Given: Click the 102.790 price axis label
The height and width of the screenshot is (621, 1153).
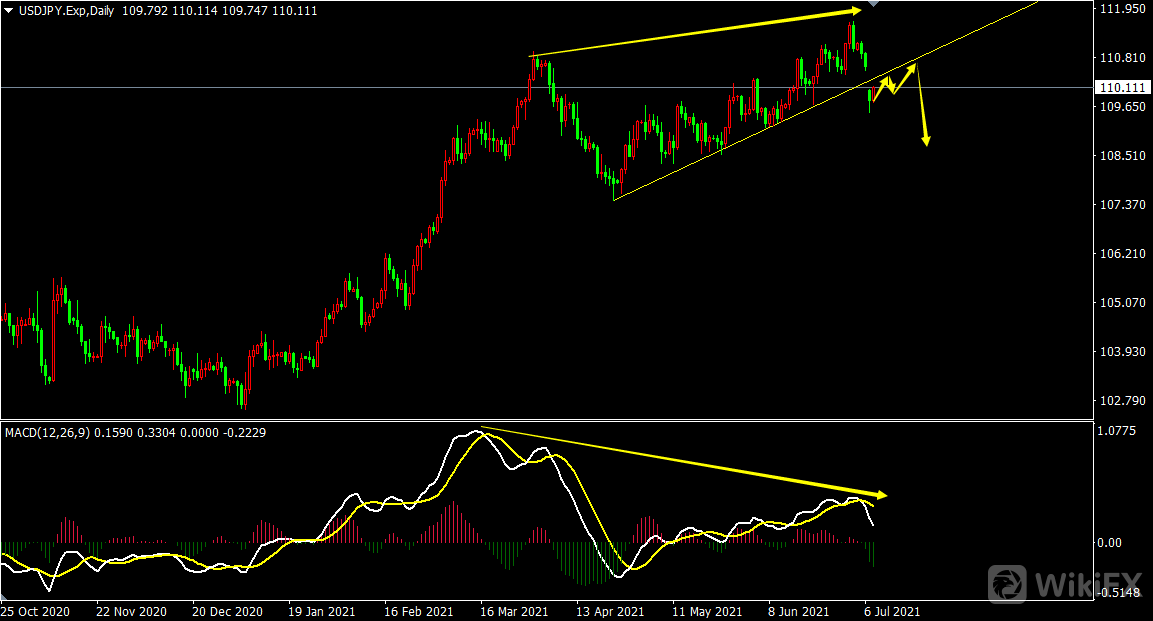Looking at the screenshot, I should point(1121,401).
